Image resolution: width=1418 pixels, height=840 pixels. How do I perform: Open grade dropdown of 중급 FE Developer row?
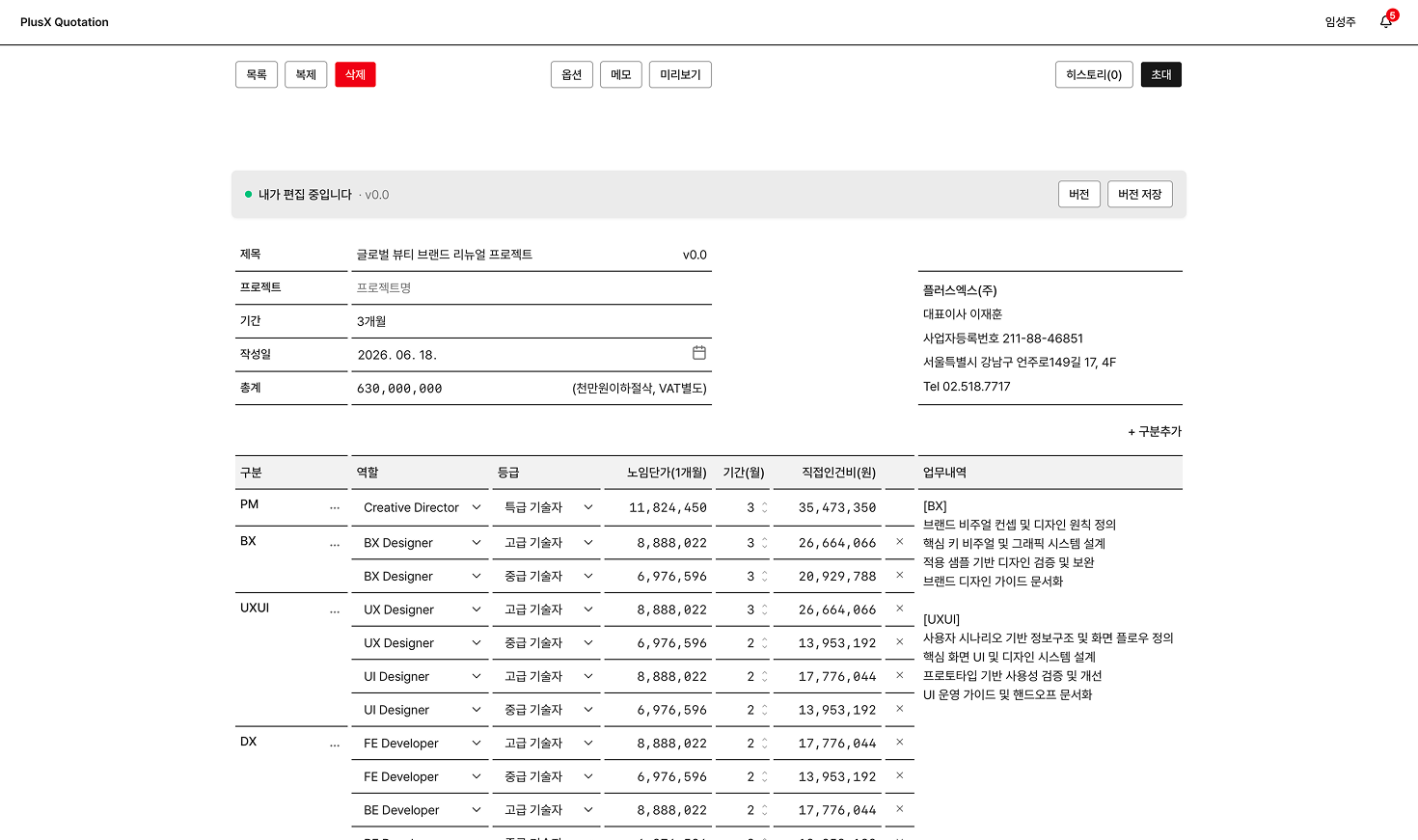pyautogui.click(x=547, y=776)
